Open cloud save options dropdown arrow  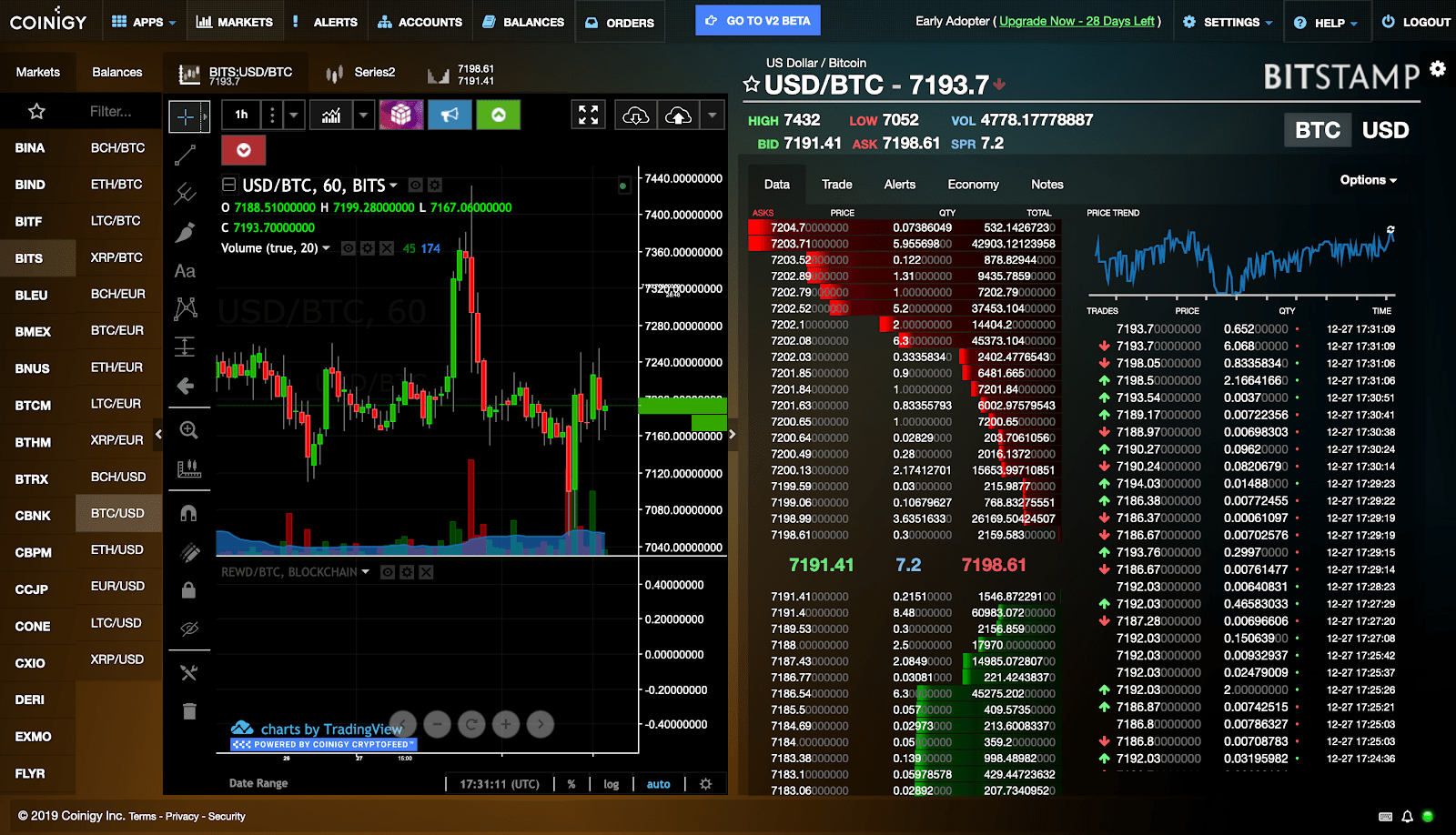pyautogui.click(x=712, y=116)
